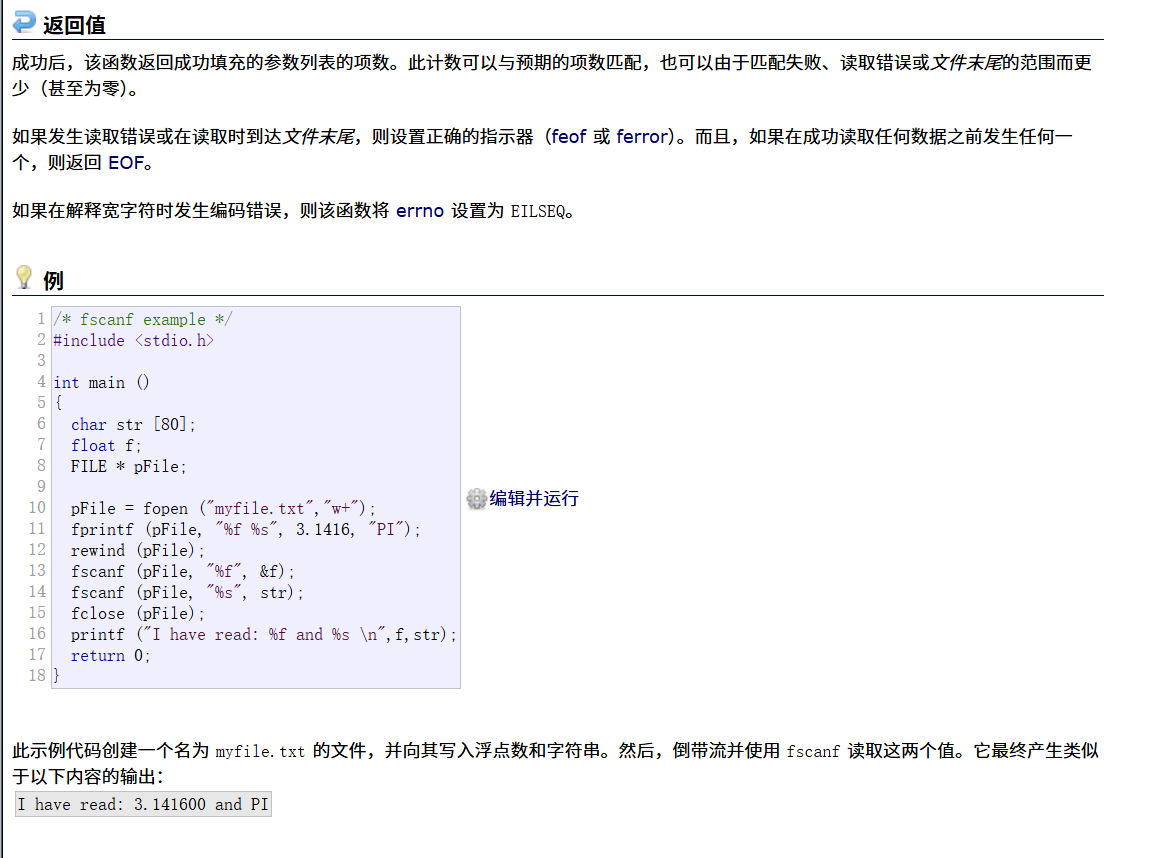This screenshot has height=858, width=1174.
Task: Click the 'fclose (pFile);' code line
Action: [138, 613]
